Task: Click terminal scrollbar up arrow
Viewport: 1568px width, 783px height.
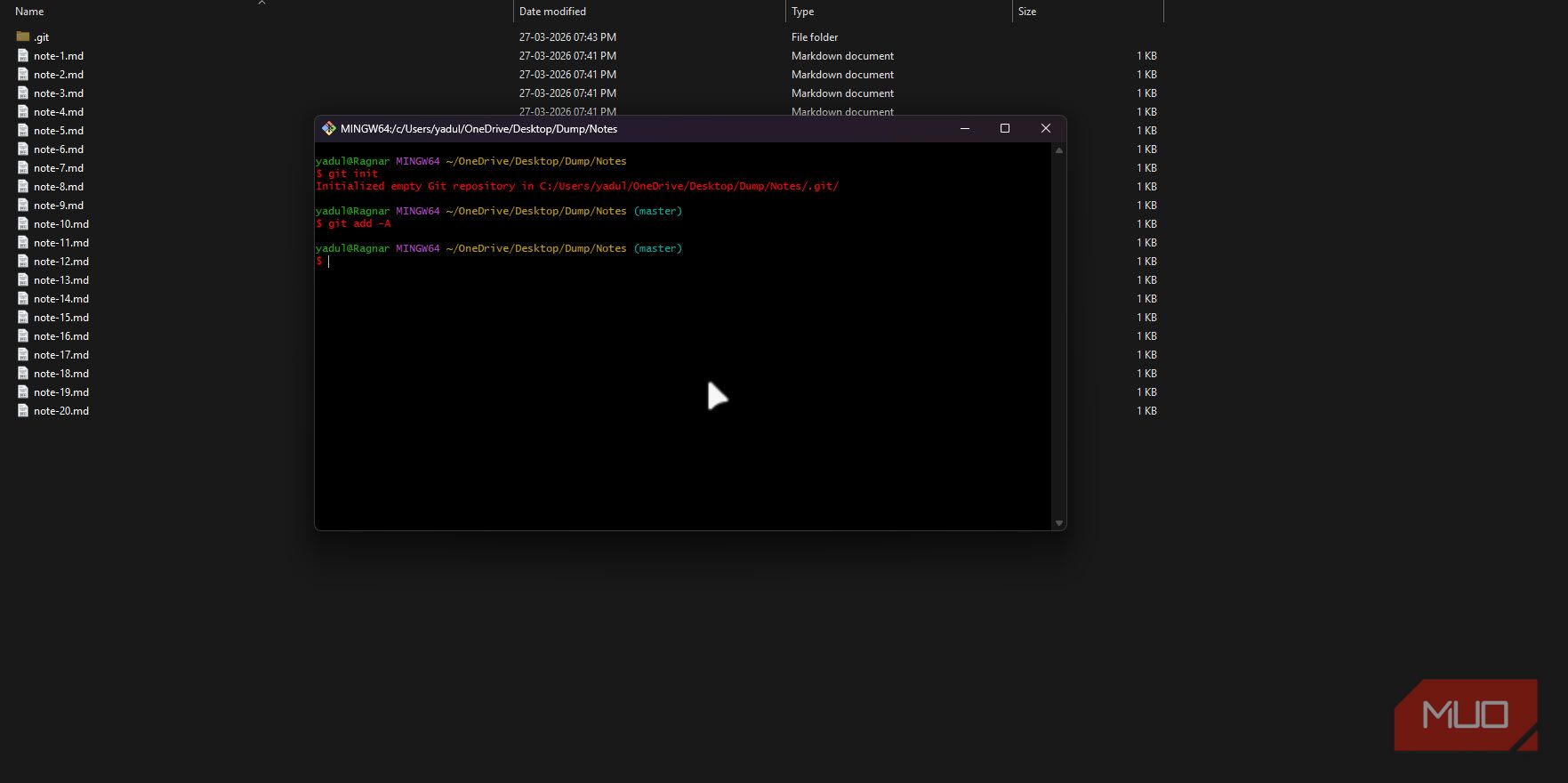Action: click(x=1058, y=150)
